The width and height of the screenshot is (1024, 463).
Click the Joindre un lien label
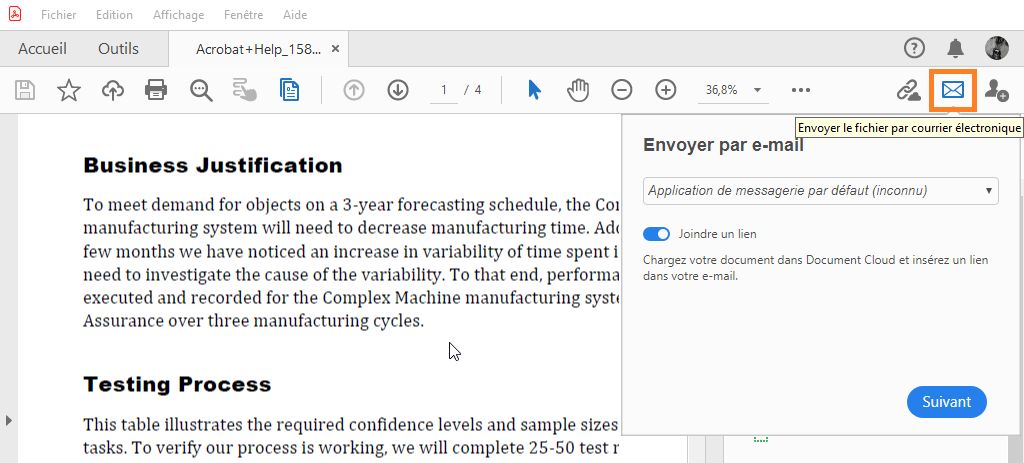(718, 234)
